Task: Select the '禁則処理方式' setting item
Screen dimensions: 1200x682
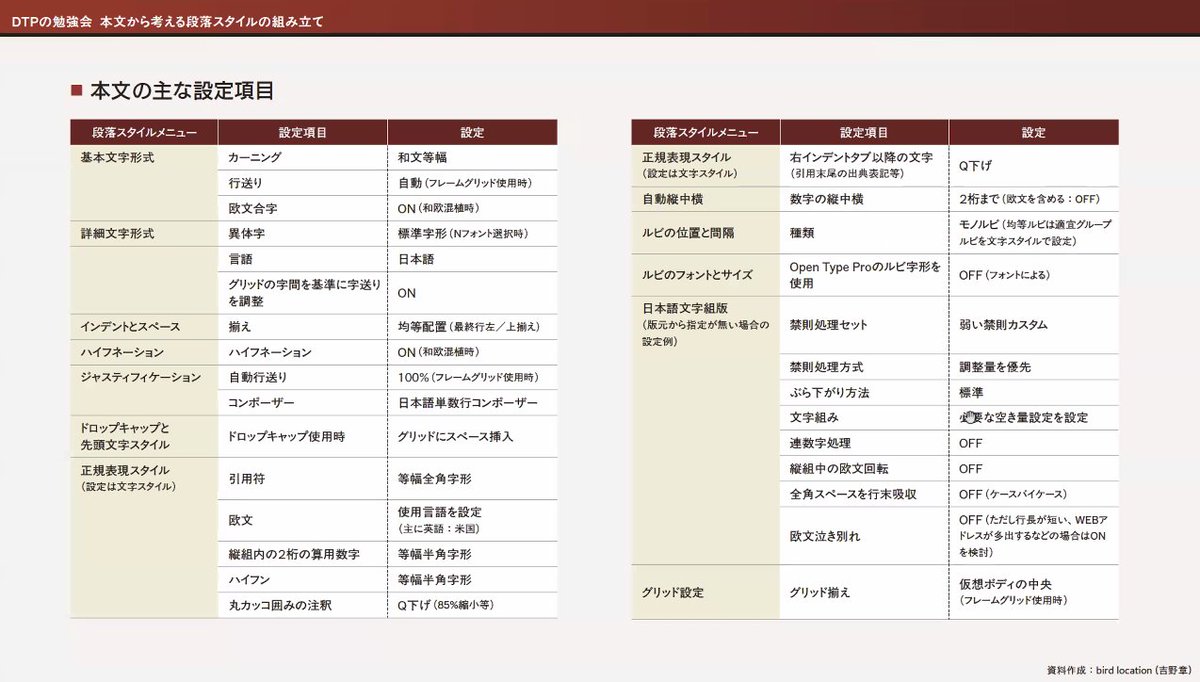Action: 826,367
